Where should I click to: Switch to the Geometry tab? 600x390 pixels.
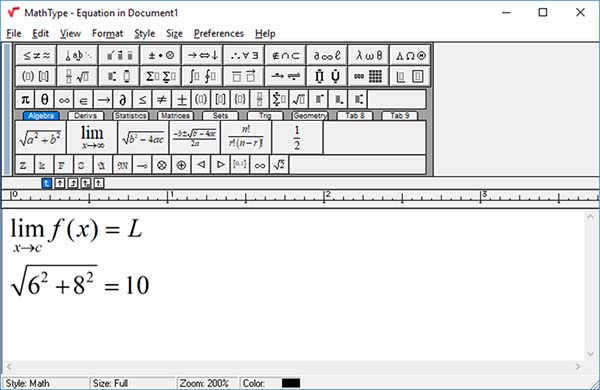tap(310, 116)
